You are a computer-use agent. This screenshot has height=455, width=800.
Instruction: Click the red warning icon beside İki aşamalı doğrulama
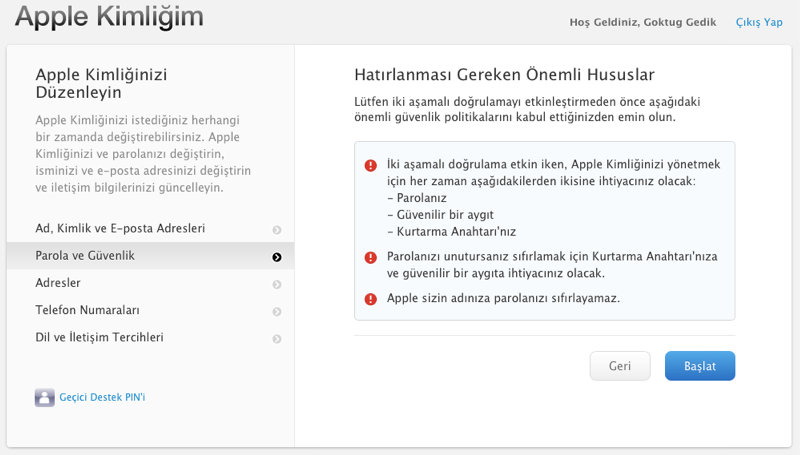(x=371, y=165)
